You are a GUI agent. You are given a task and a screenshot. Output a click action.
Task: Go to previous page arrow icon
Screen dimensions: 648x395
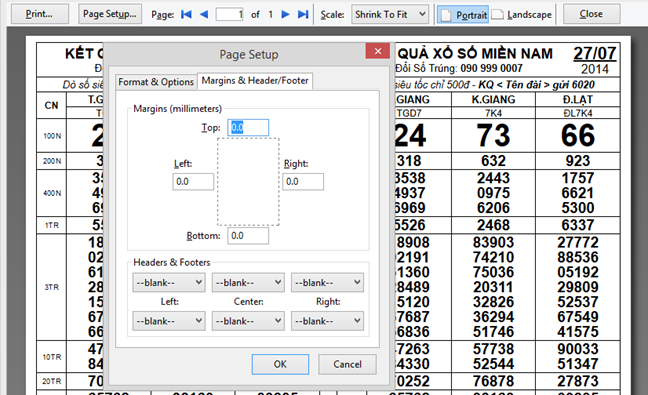(x=204, y=14)
